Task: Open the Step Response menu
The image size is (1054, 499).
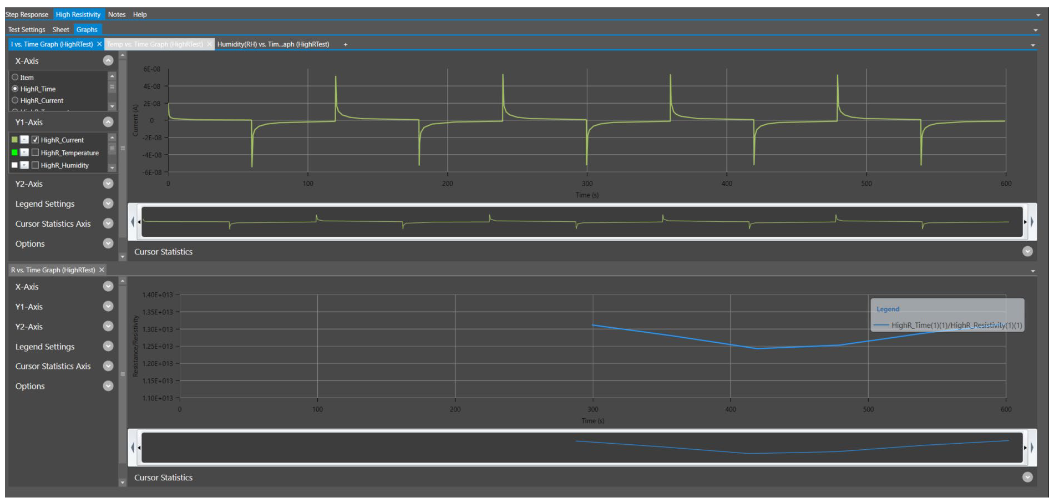Action: point(27,15)
